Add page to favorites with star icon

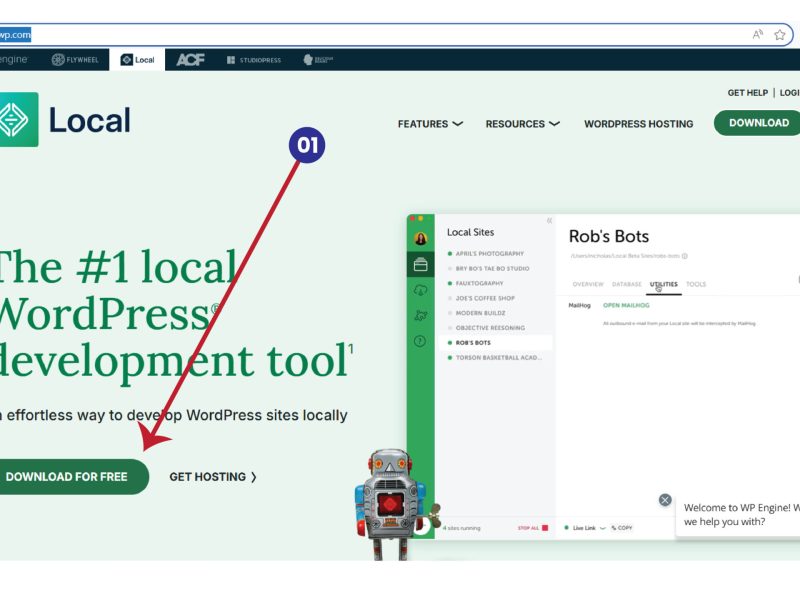780,35
